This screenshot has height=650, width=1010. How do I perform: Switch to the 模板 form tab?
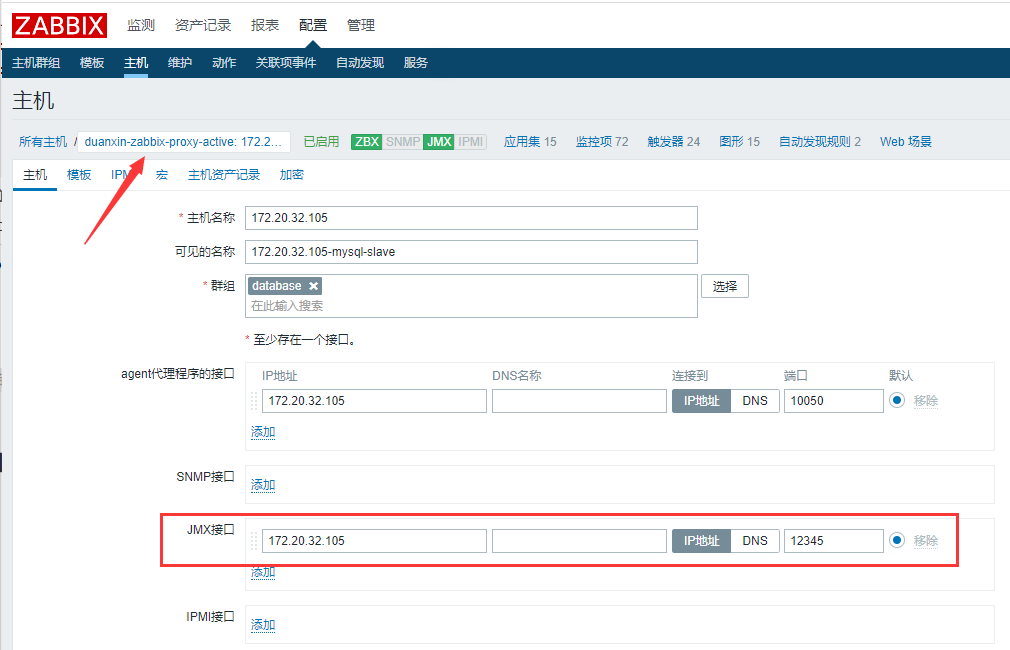(x=79, y=175)
